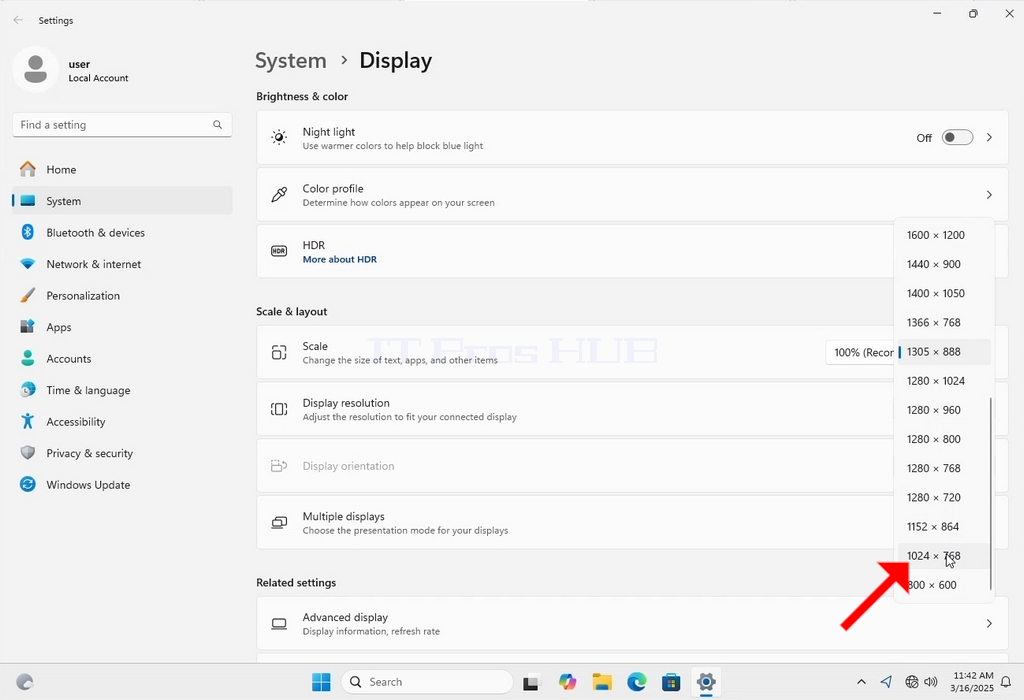This screenshot has height=700, width=1024.
Task: Expand the Color profile chevron
Action: click(x=989, y=195)
